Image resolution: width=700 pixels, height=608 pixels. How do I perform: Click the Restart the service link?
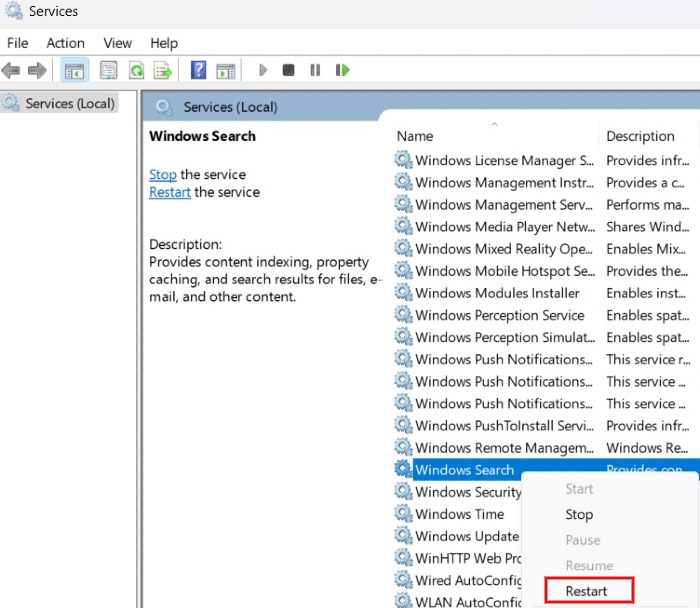[170, 192]
